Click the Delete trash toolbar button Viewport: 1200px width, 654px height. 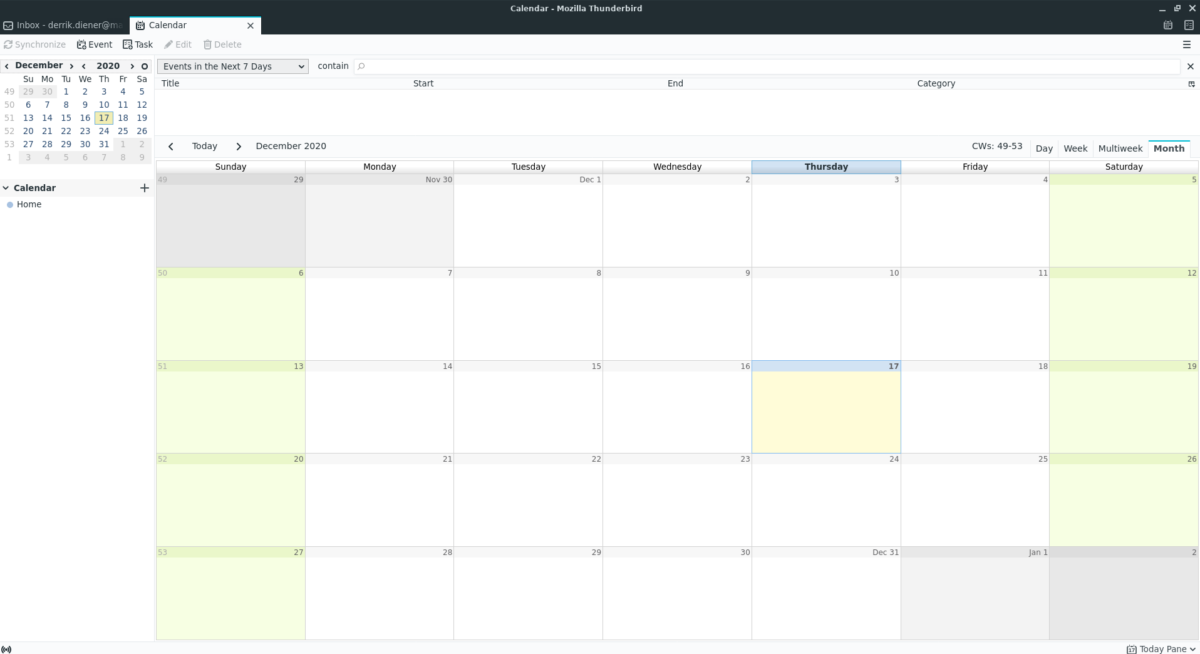click(222, 44)
